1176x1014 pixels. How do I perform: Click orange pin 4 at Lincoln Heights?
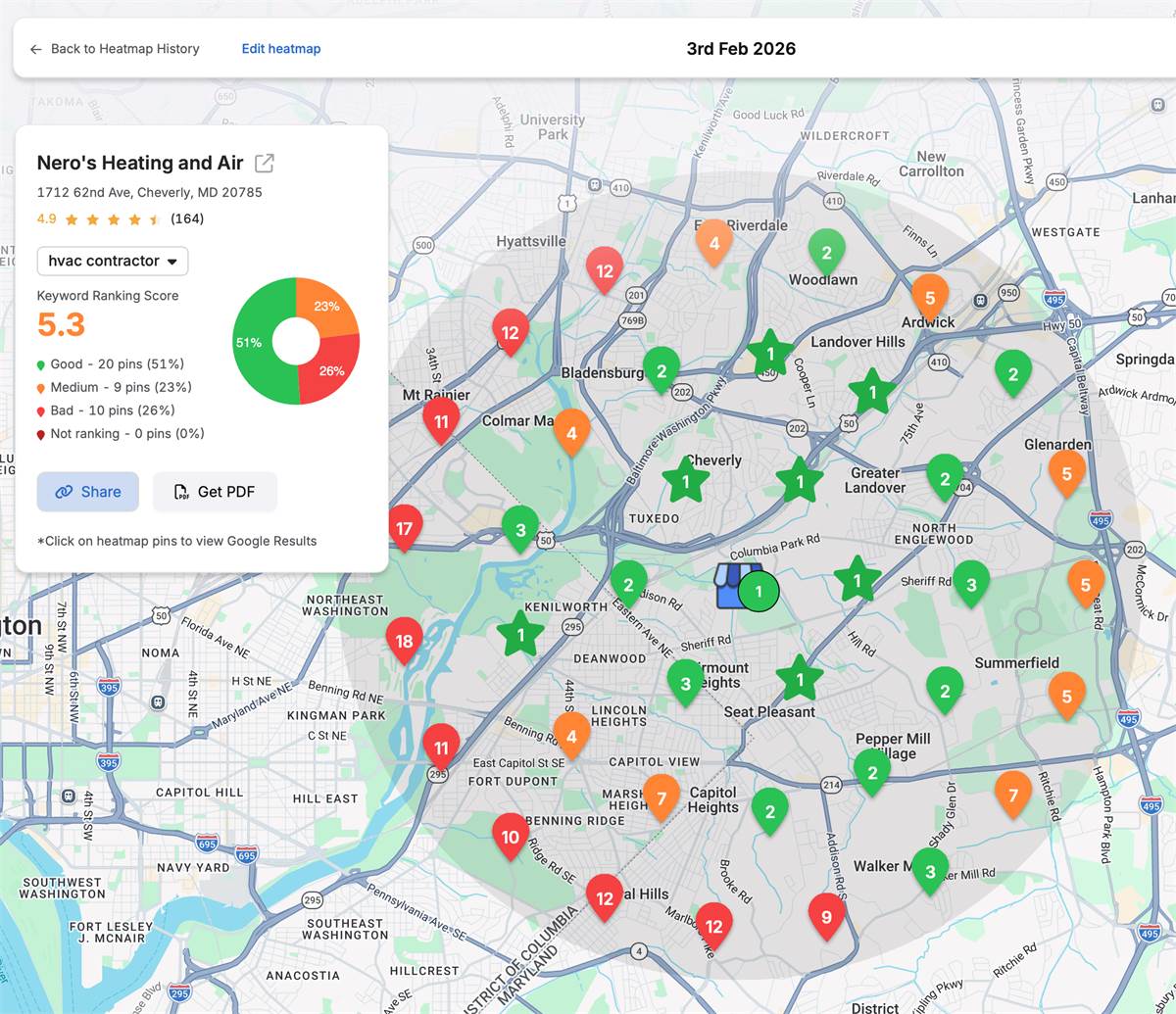tap(571, 738)
